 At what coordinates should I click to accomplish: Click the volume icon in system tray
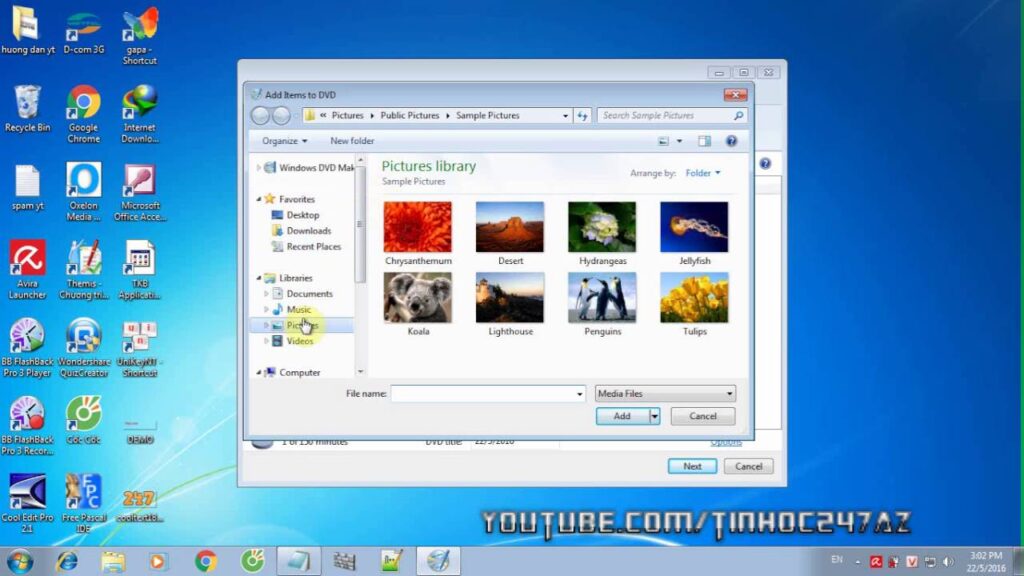tap(948, 562)
